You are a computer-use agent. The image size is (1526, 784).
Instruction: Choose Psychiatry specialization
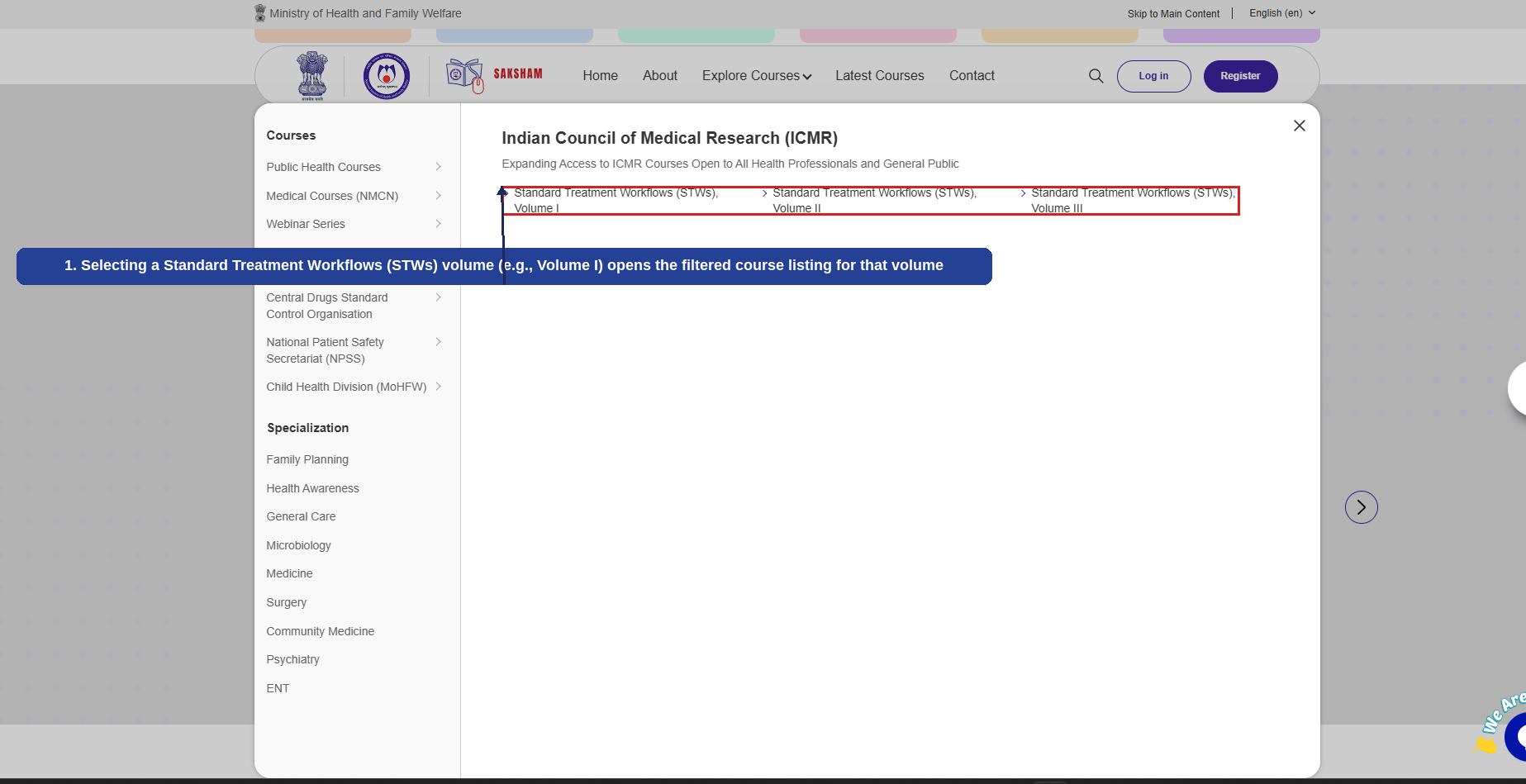pos(292,659)
